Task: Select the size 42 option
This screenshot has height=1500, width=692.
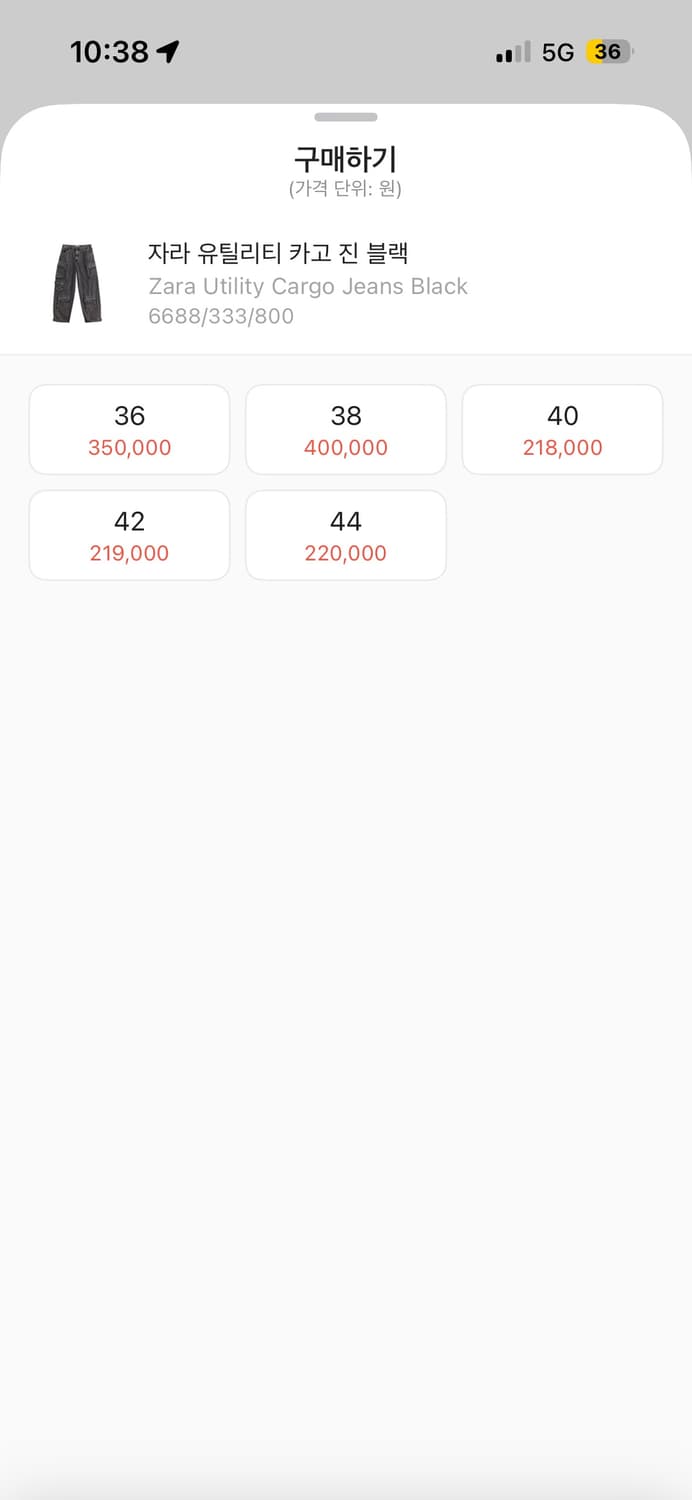Action: coord(130,535)
